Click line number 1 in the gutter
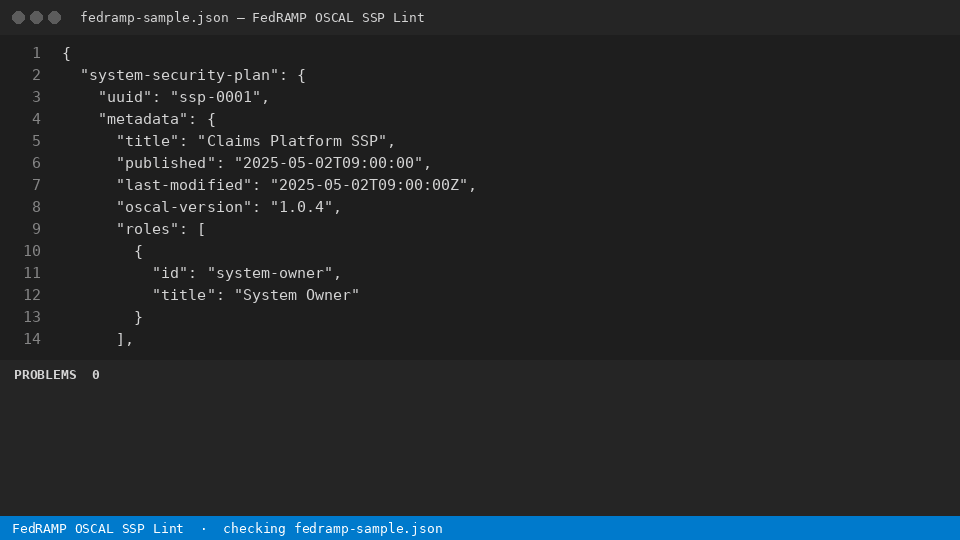The height and width of the screenshot is (540, 960). point(37,53)
